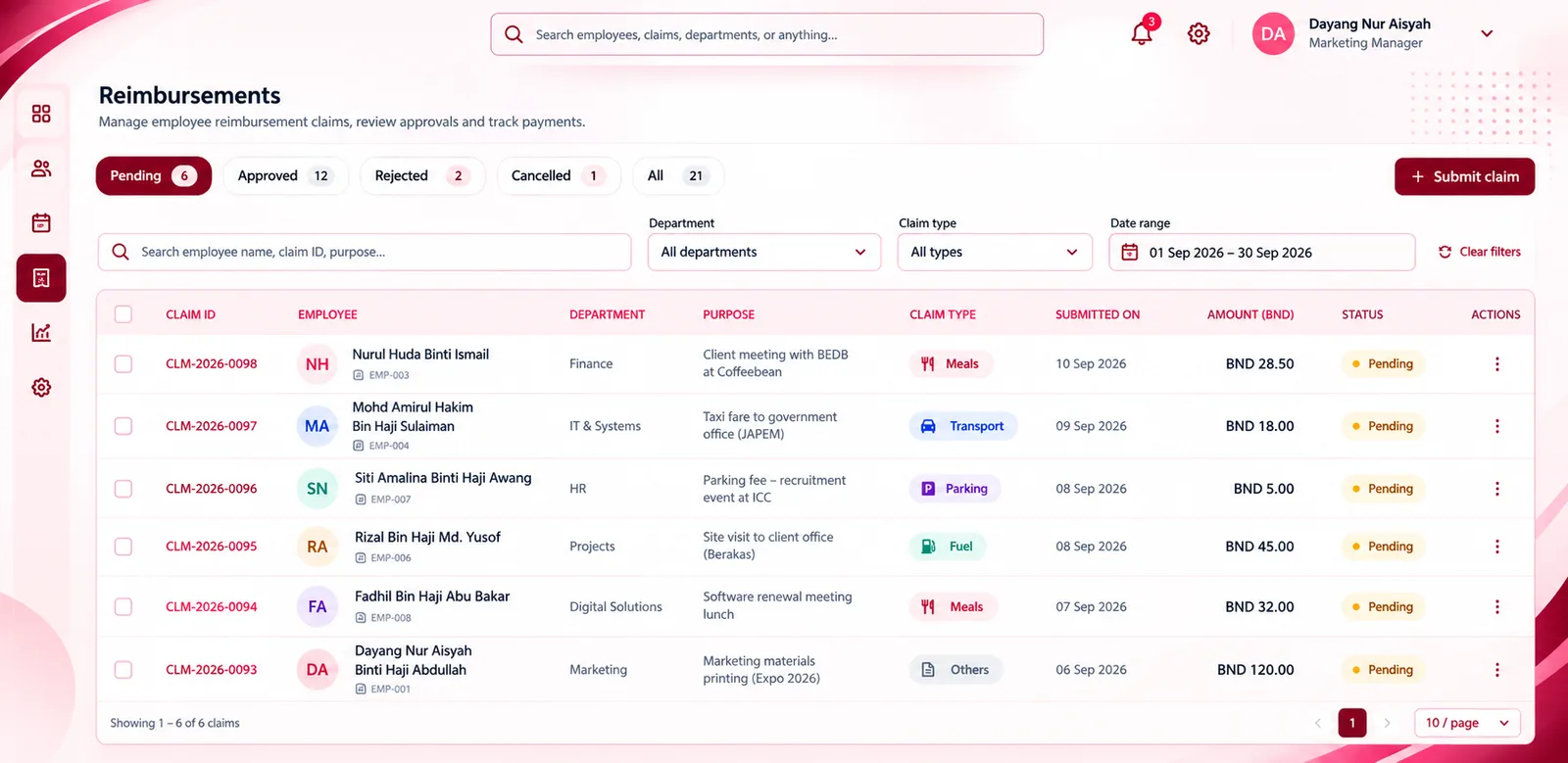The image size is (1568, 763).
Task: Tick the checkbox for CLM-2026-0097
Action: (x=123, y=426)
